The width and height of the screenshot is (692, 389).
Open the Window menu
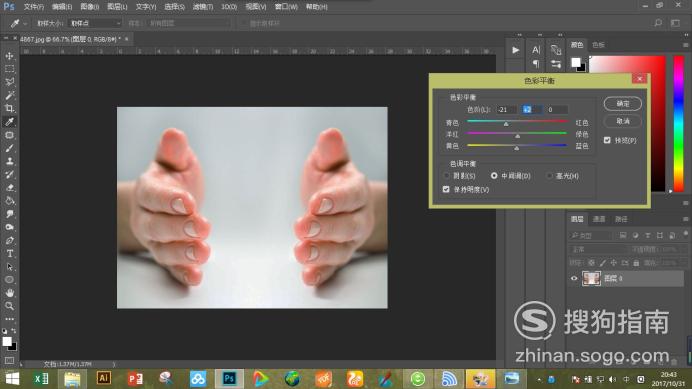(286, 7)
